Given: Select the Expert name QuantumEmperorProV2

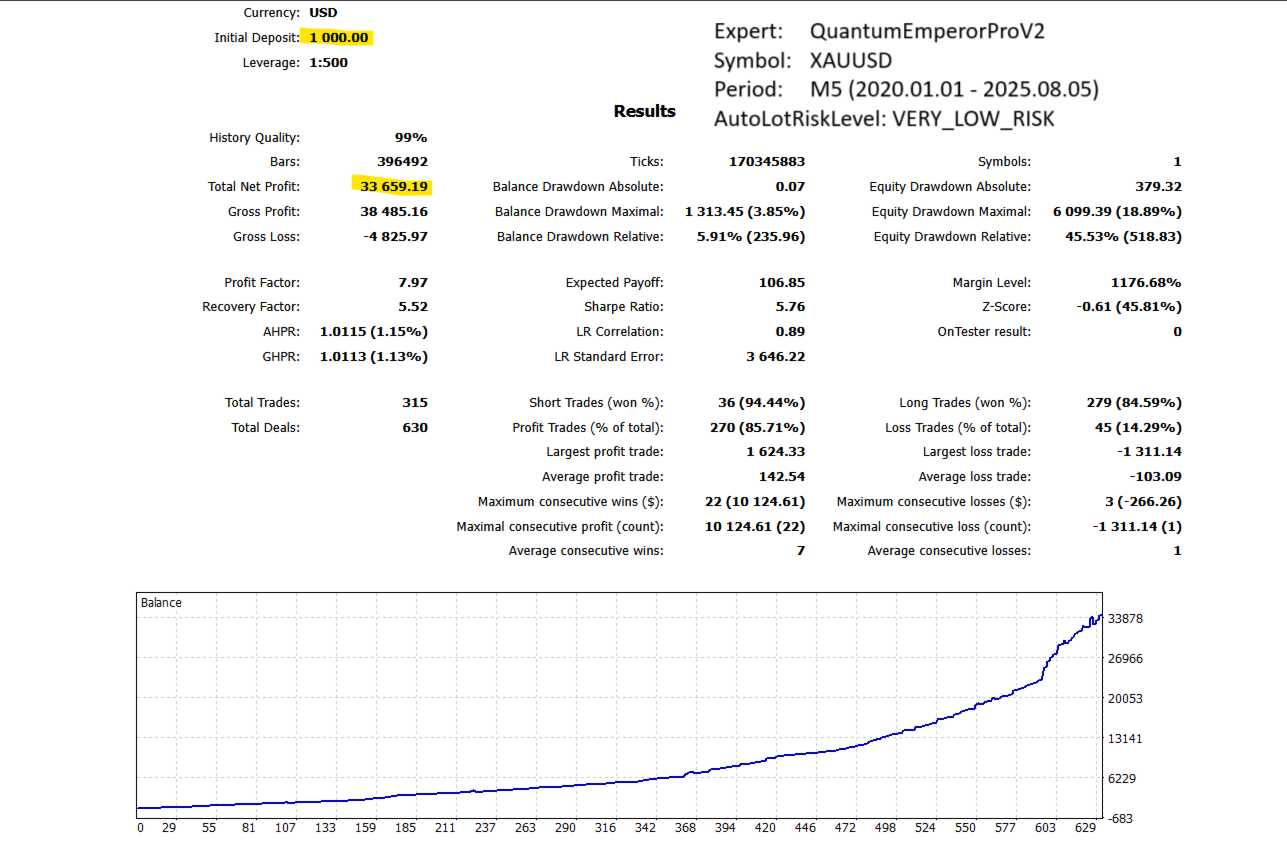Looking at the screenshot, I should (x=927, y=32).
